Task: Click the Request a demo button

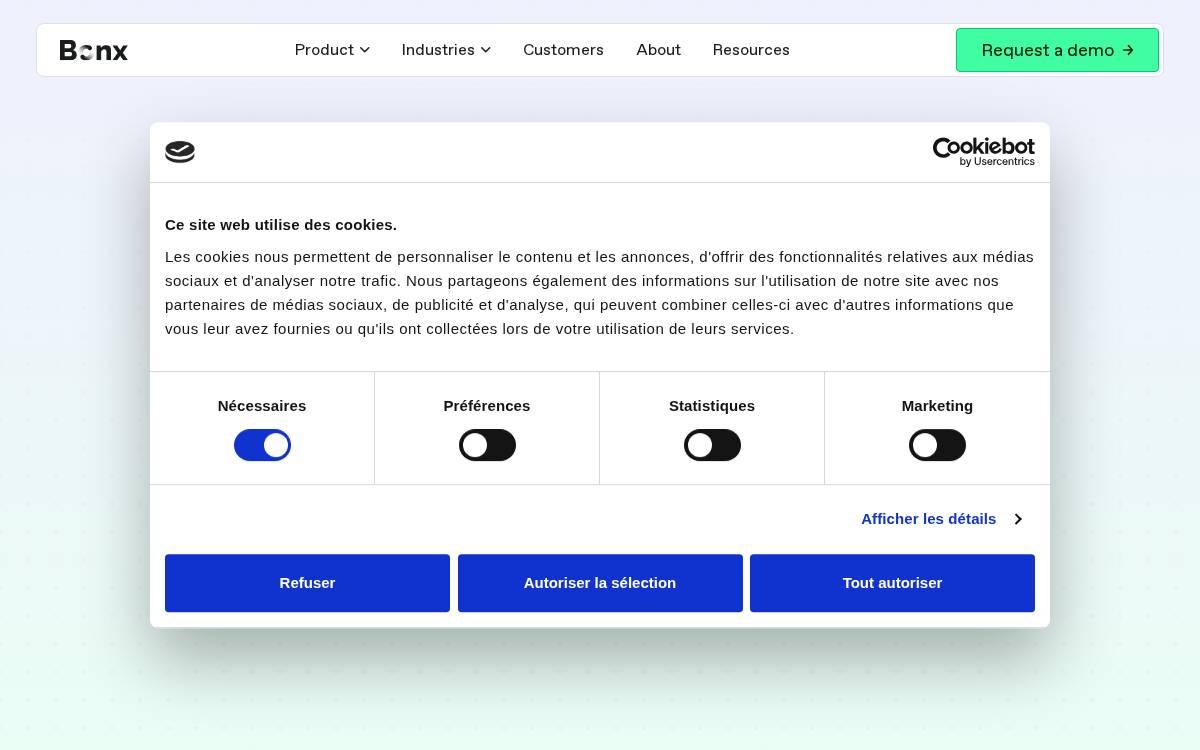Action: tap(1057, 50)
